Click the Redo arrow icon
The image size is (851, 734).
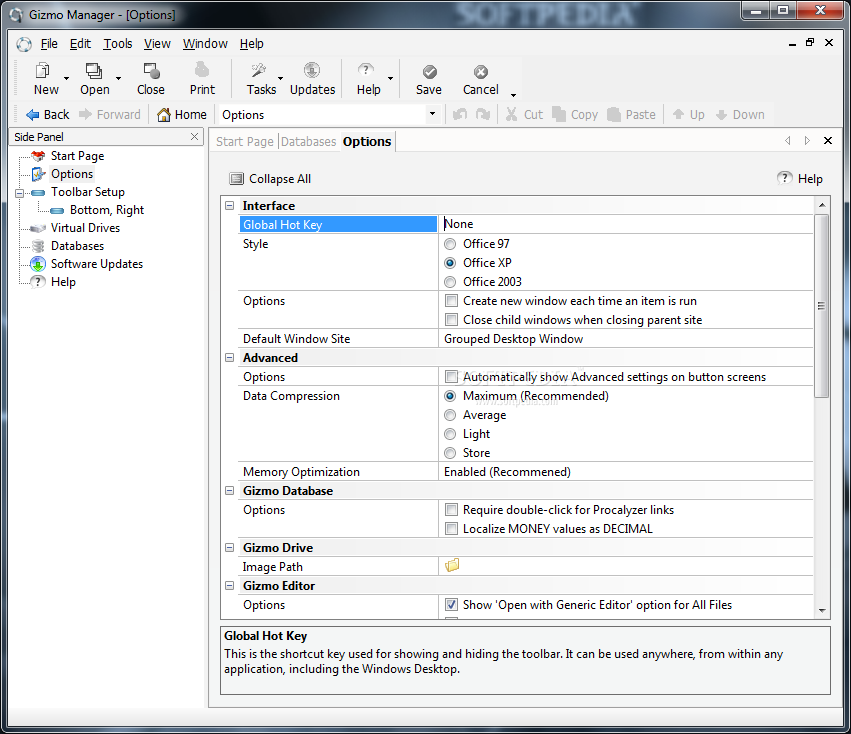[482, 115]
